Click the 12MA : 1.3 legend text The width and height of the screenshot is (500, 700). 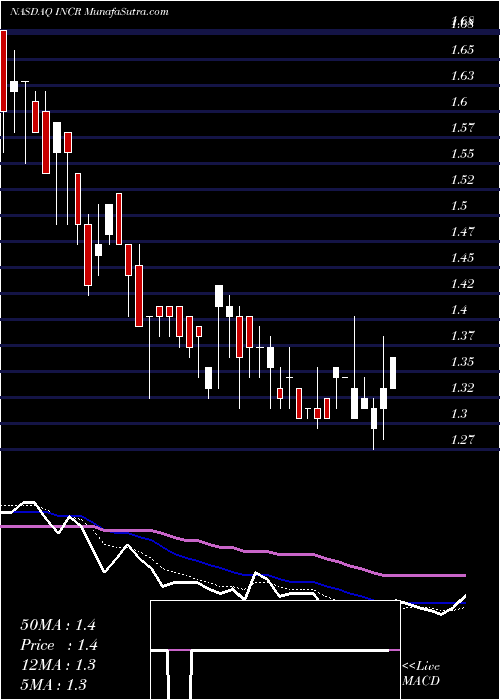tap(58, 665)
